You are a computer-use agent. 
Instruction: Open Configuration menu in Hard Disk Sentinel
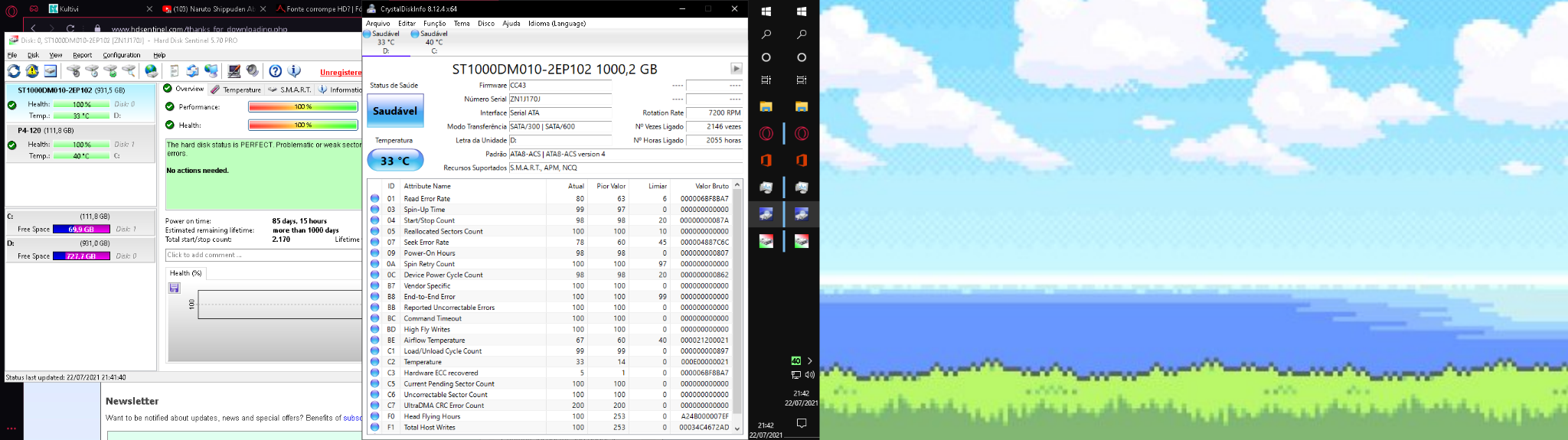[122, 55]
